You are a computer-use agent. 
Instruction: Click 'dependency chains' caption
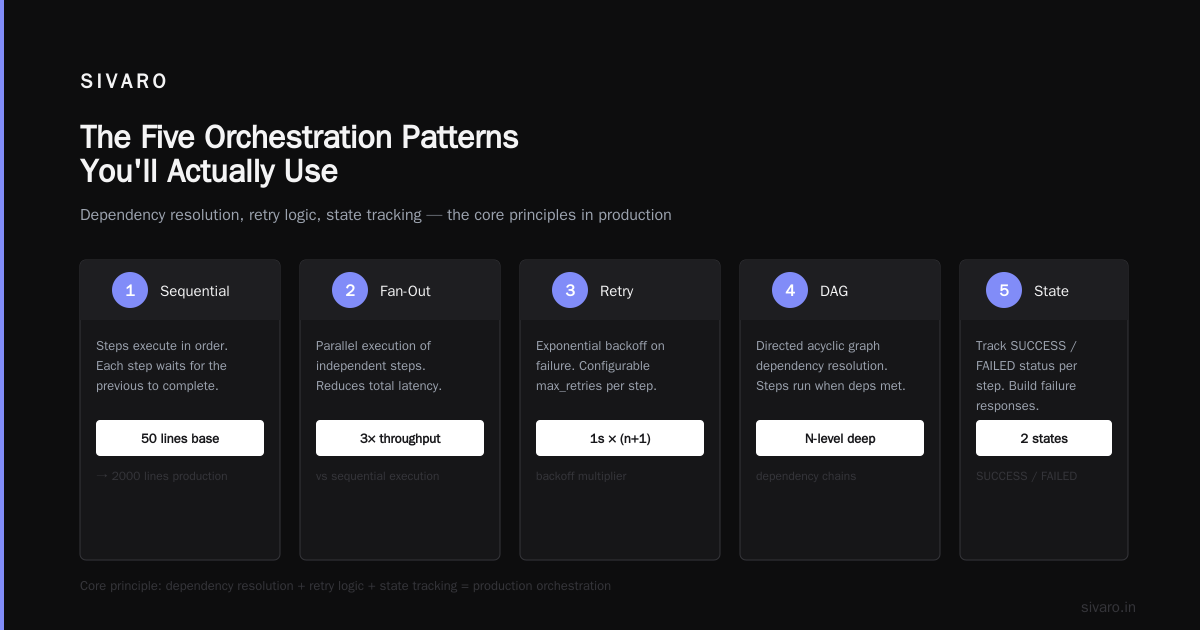pyautogui.click(x=806, y=476)
